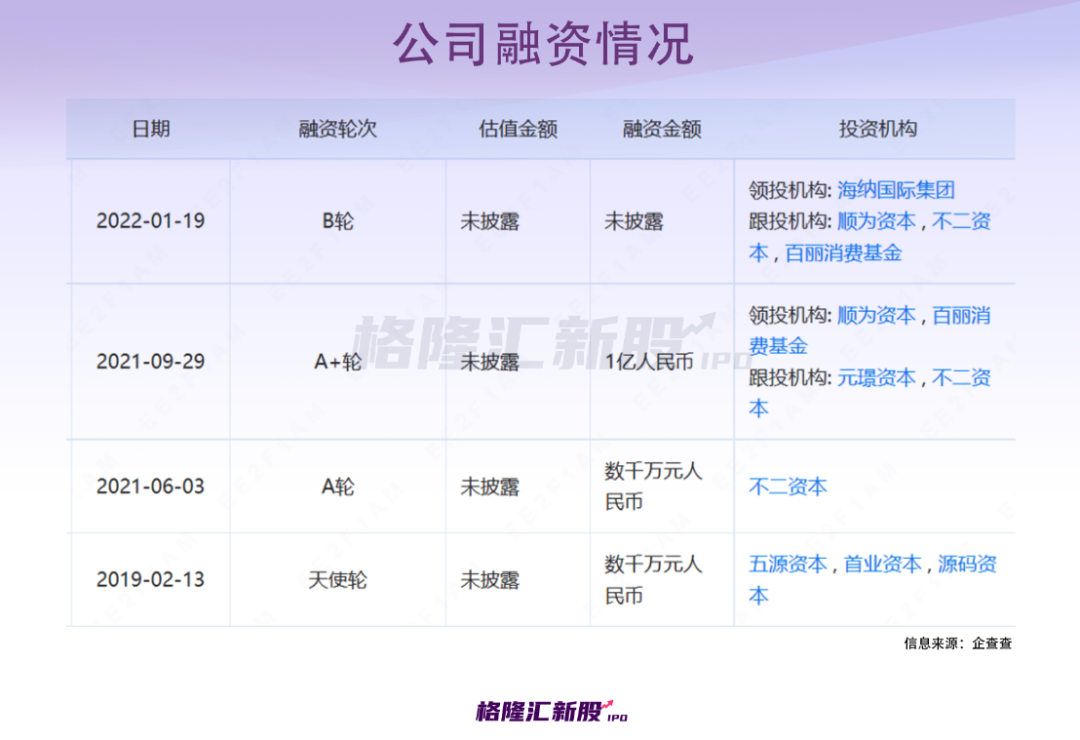1080x740 pixels.
Task: Click the 顺为资本 link in the A+轮 row
Action: point(876,316)
